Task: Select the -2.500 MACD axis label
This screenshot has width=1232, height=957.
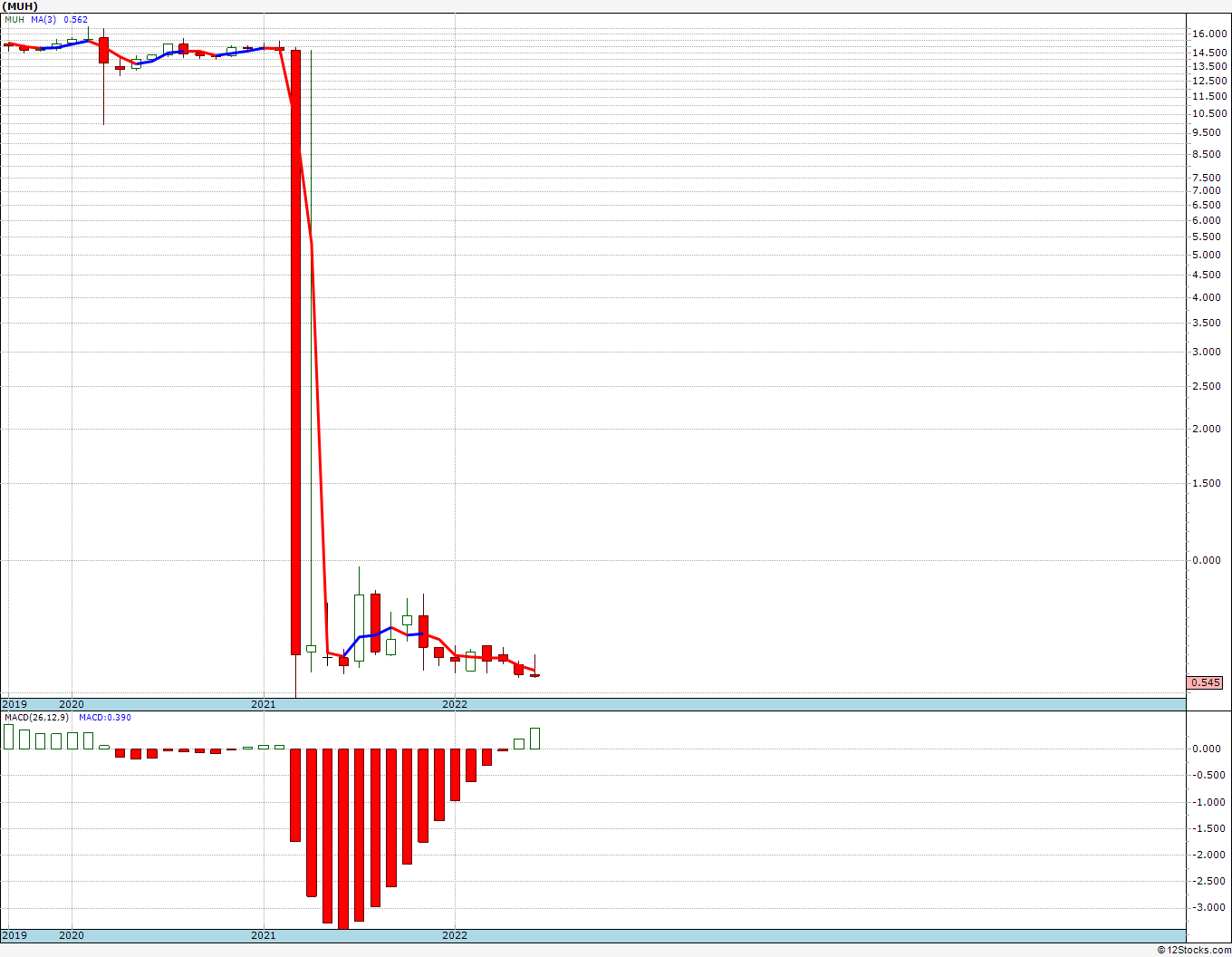Action: tap(1208, 880)
